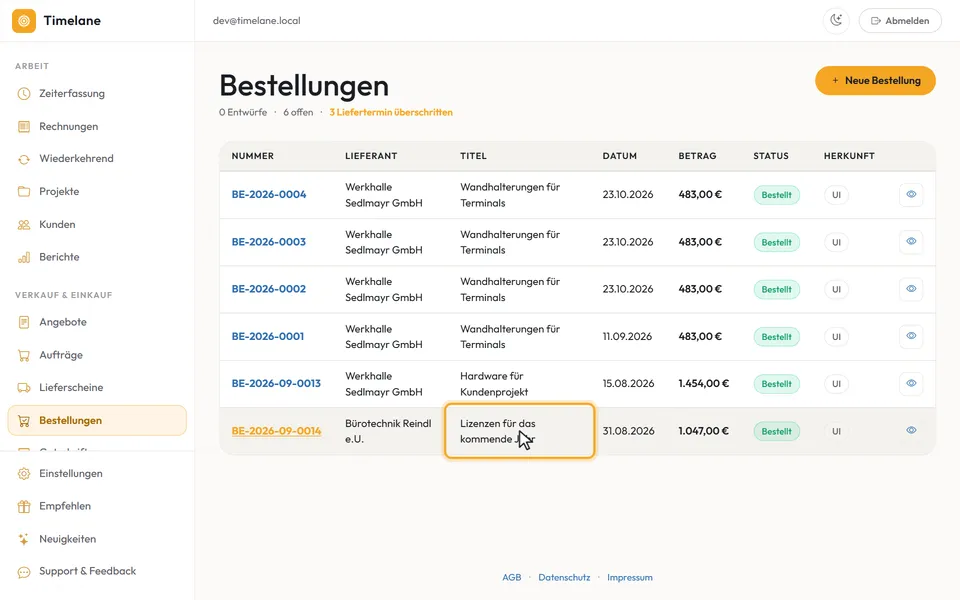
Task: Click the bar chart icon beside Berichte
Action: click(x=24, y=257)
